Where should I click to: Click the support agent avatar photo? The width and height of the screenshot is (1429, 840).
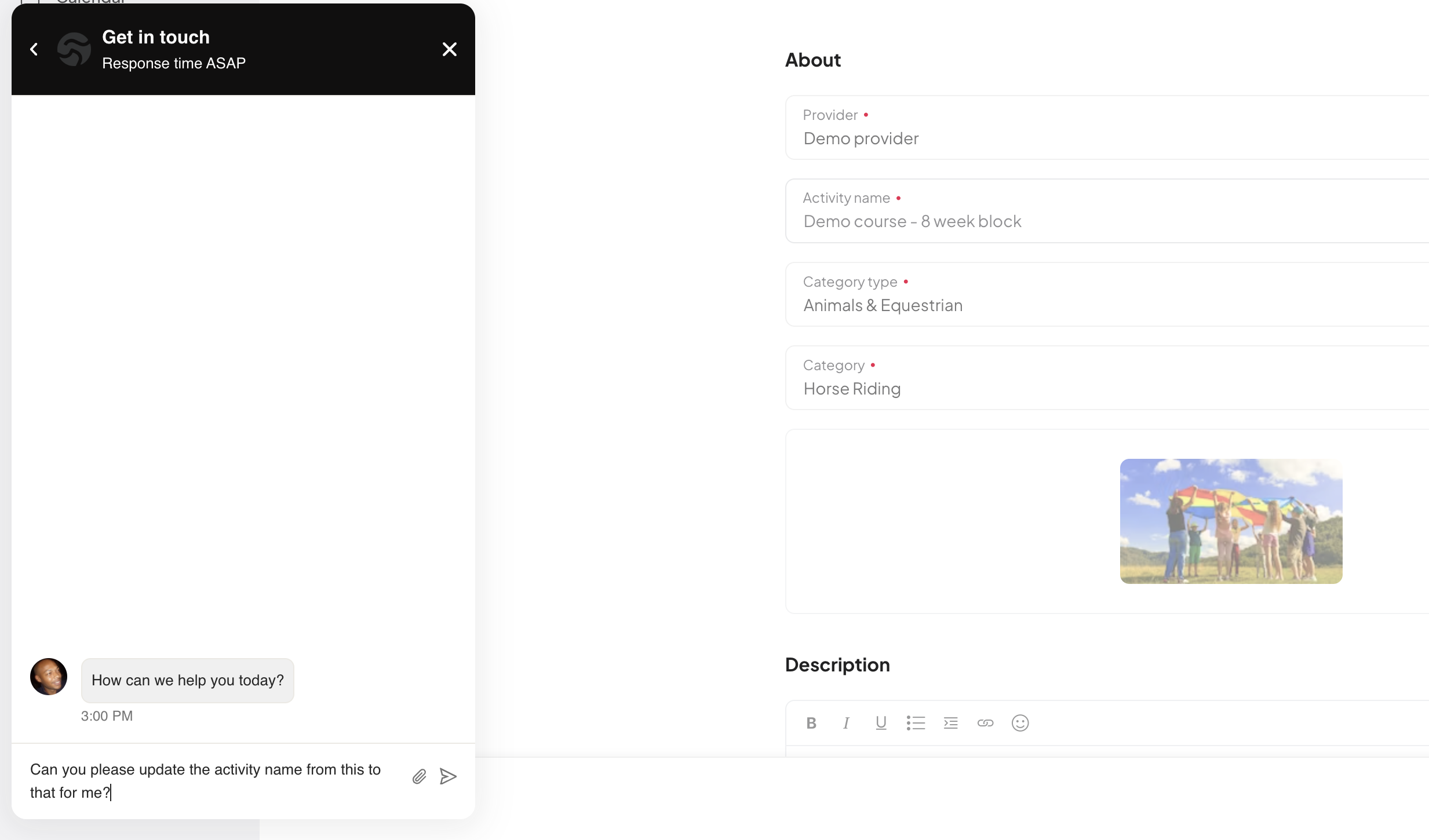pos(49,676)
